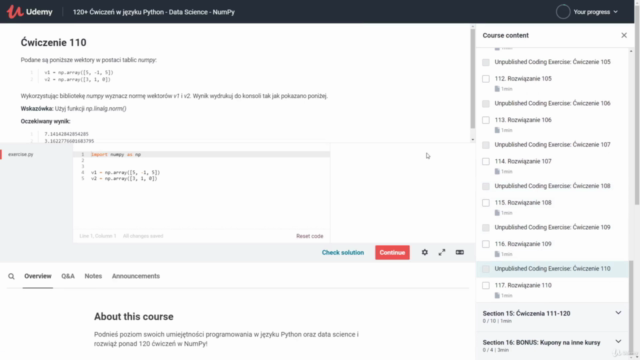Open the Your progress dropdown
Screen dimensions: 640x360
[595, 12]
